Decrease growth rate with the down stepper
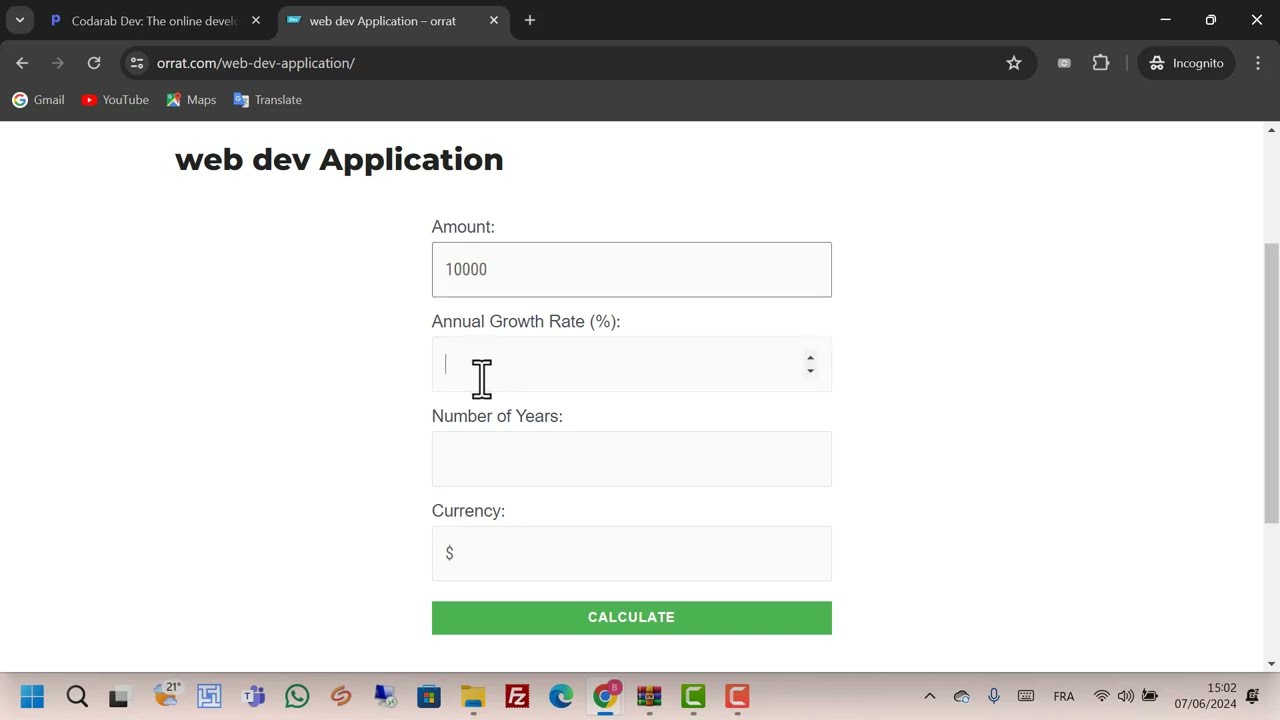Screen dimensions: 1280x720 810,371
